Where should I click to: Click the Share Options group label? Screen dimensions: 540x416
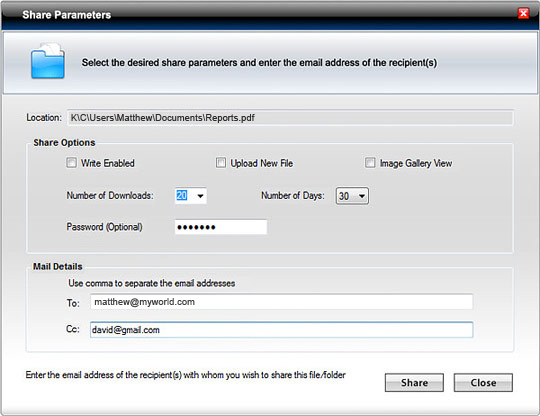tap(64, 143)
